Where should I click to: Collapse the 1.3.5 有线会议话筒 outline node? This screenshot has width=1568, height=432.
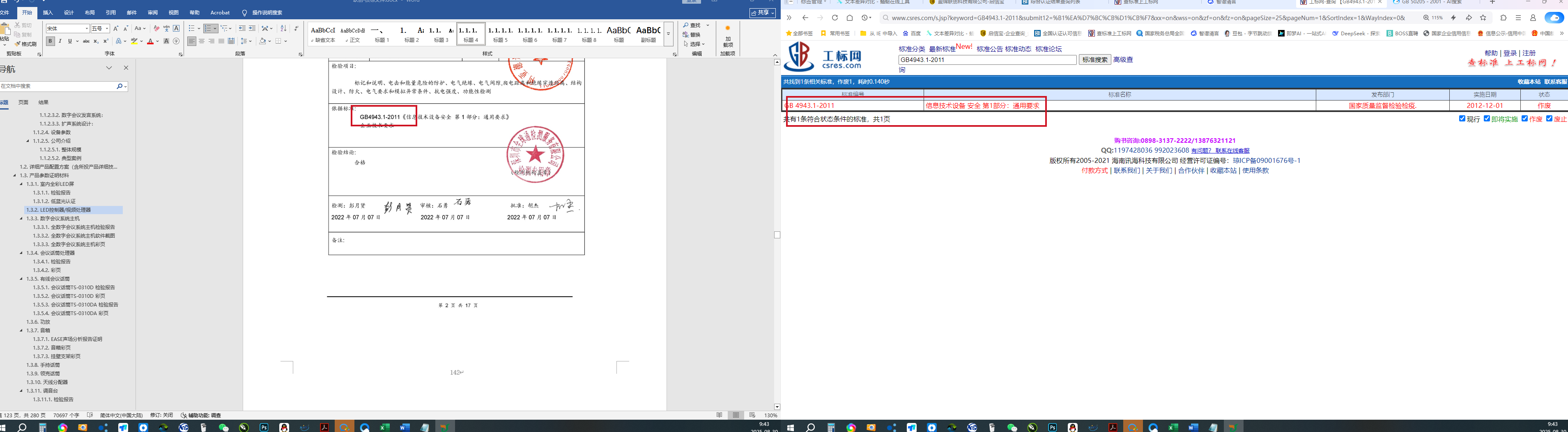pos(22,279)
